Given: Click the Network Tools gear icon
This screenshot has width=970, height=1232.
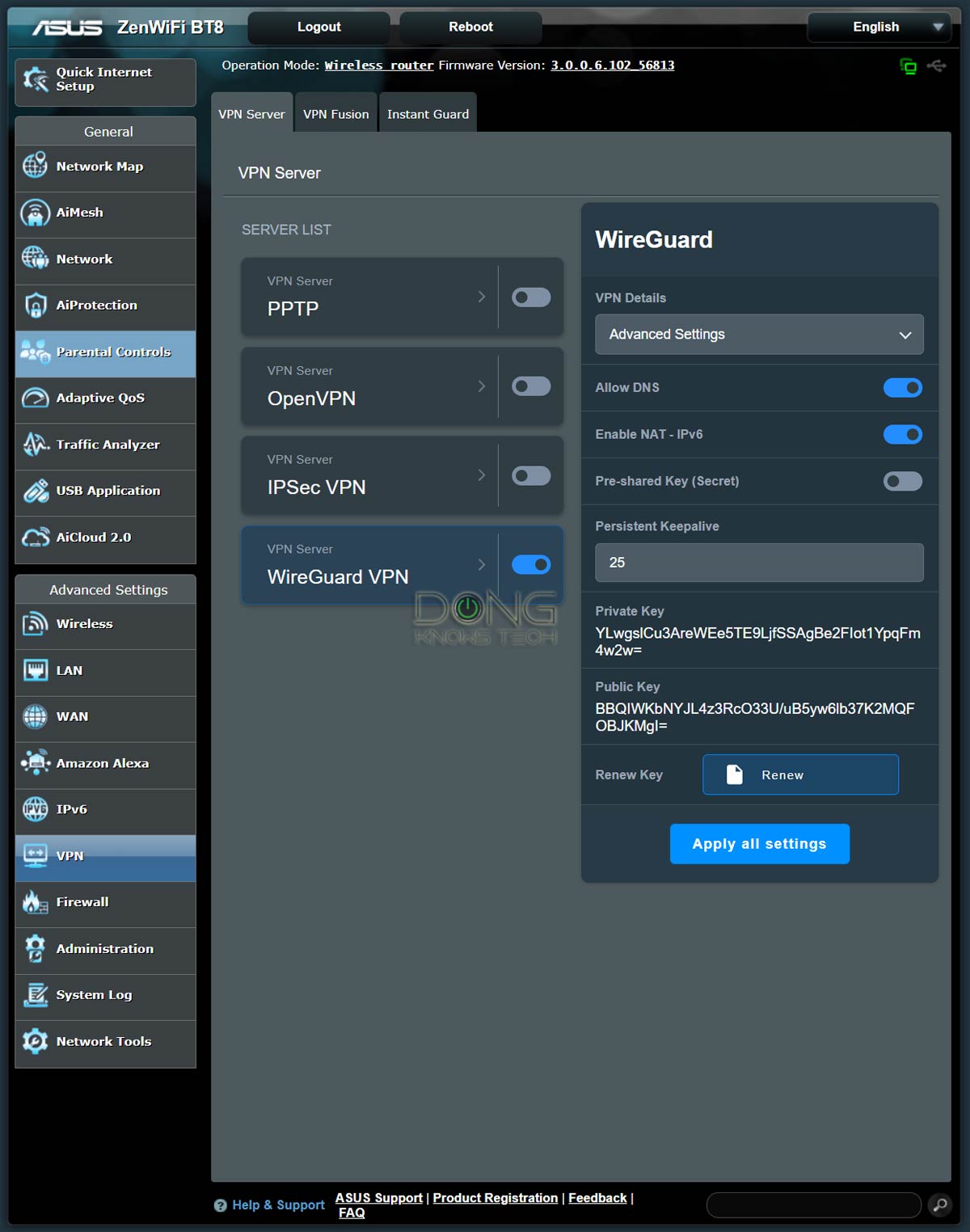Looking at the screenshot, I should (x=35, y=1041).
